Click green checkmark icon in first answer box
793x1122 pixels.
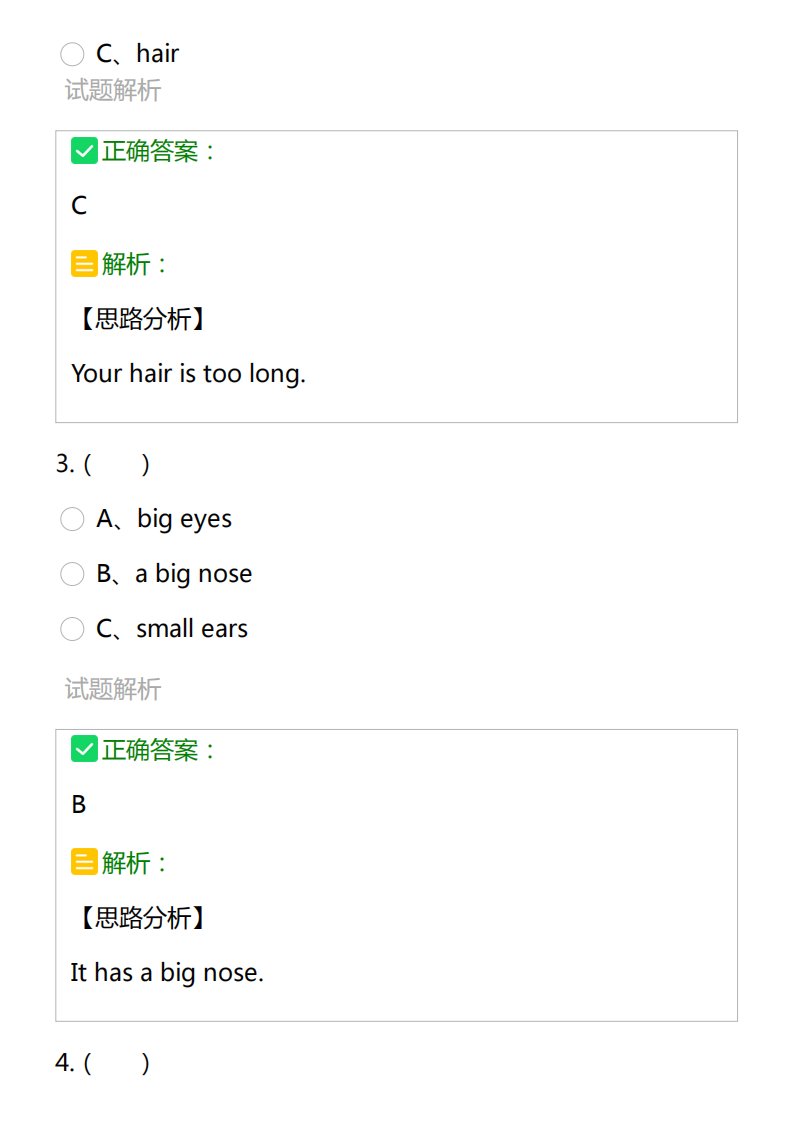pyautogui.click(x=84, y=151)
